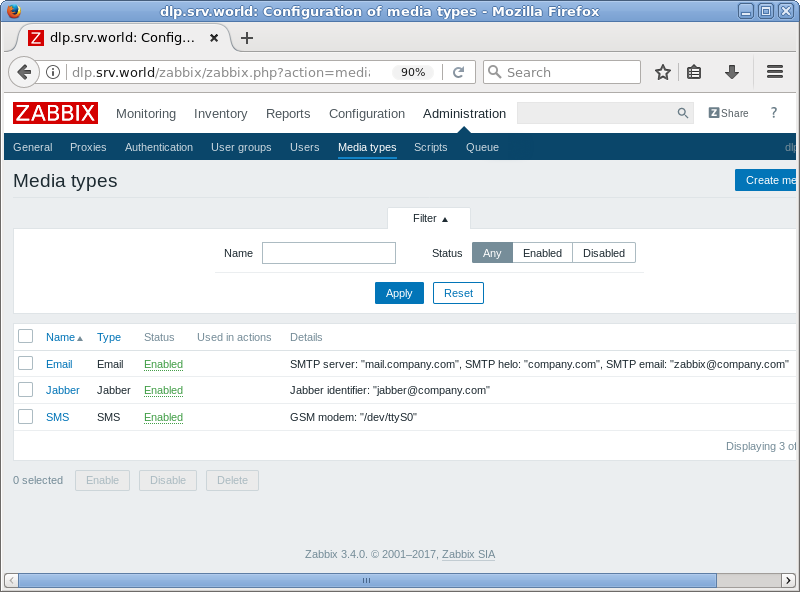Click the browser URL address field
800x592 pixels.
220,72
